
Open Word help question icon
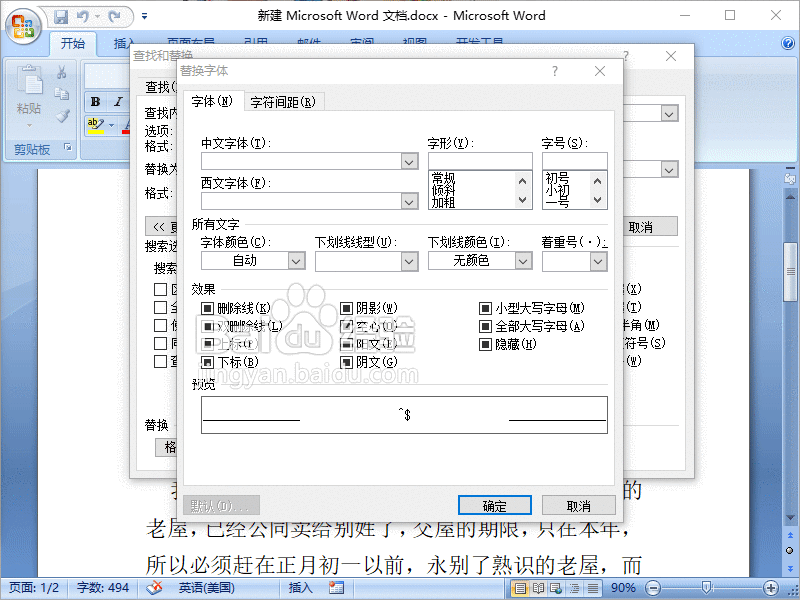(788, 43)
